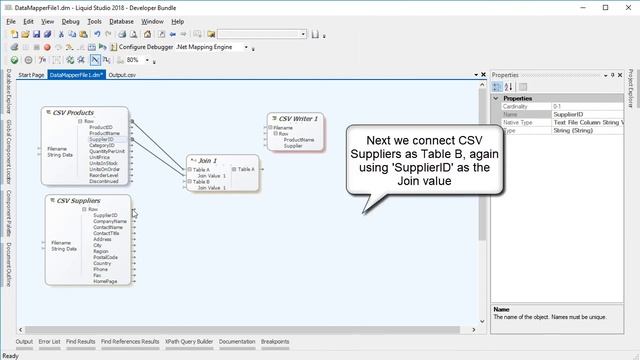Click the Save All toolbar icon

[x=47, y=34]
